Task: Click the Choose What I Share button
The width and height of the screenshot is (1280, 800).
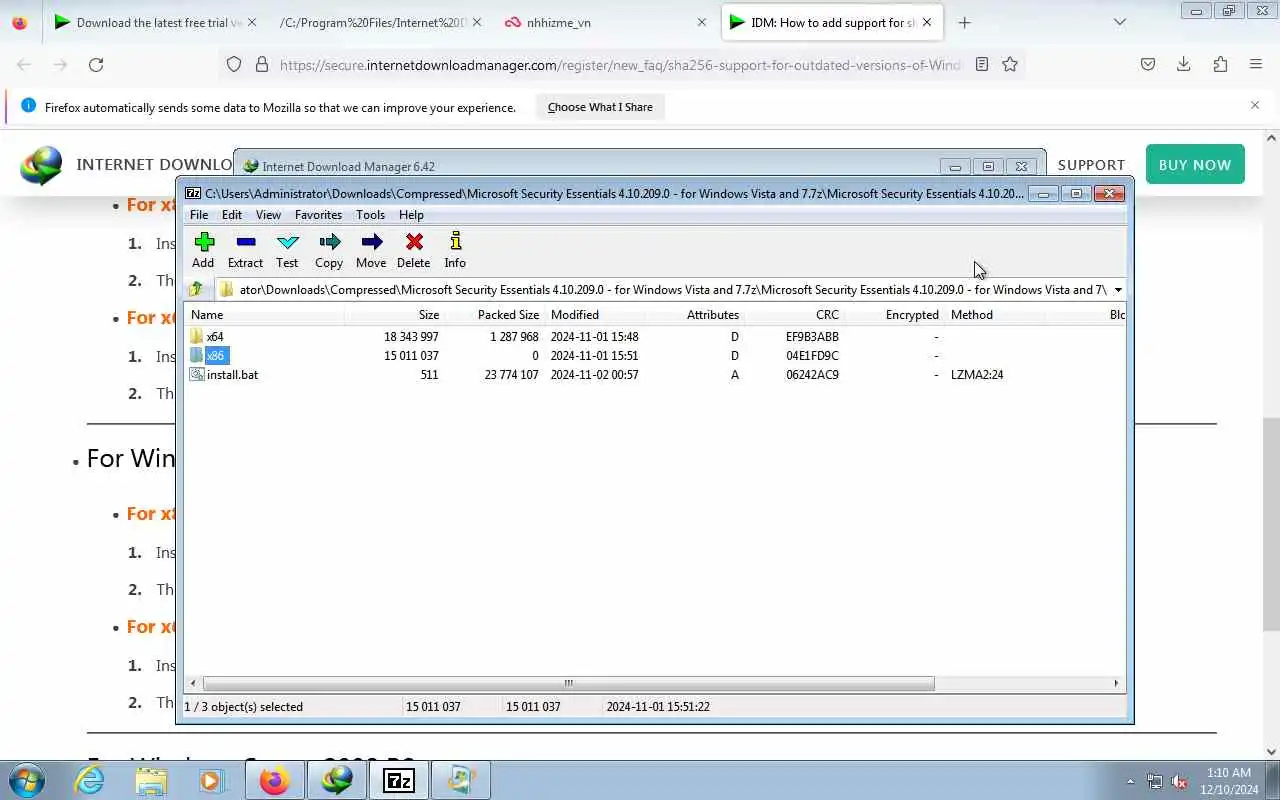Action: [600, 107]
